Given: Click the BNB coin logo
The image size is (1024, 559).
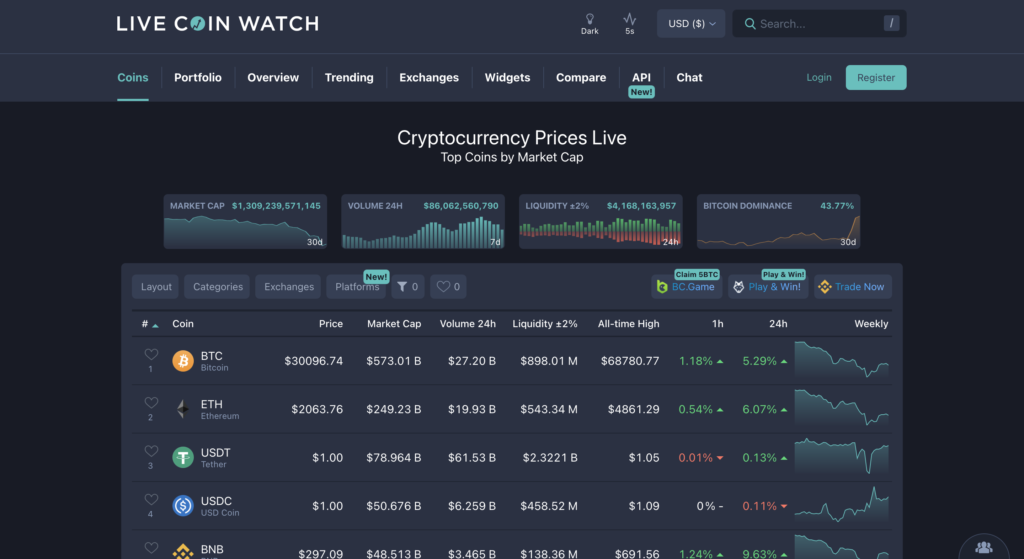Looking at the screenshot, I should tap(183, 552).
